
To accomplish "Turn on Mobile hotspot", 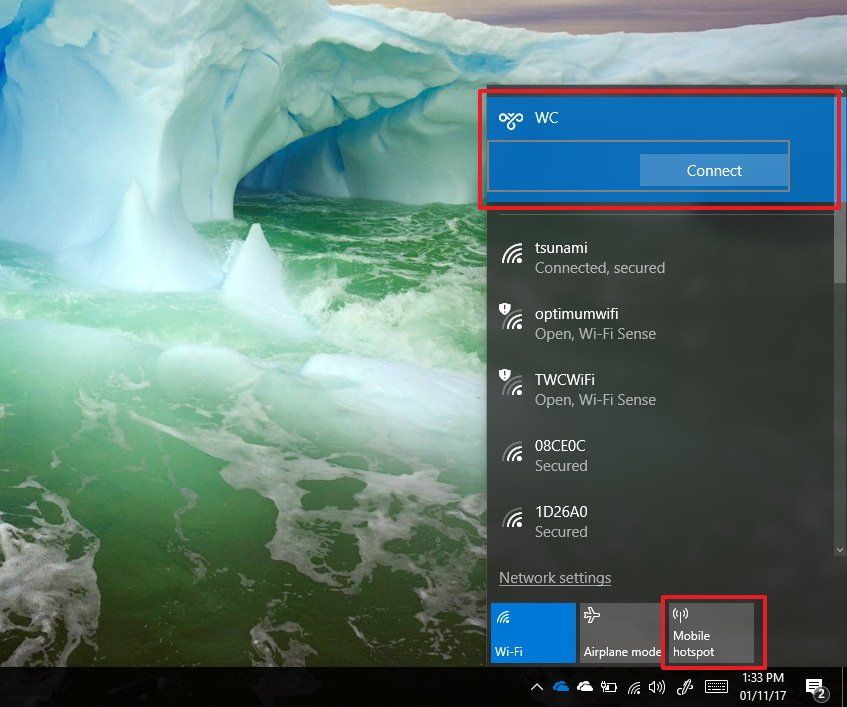I will pyautogui.click(x=710, y=632).
